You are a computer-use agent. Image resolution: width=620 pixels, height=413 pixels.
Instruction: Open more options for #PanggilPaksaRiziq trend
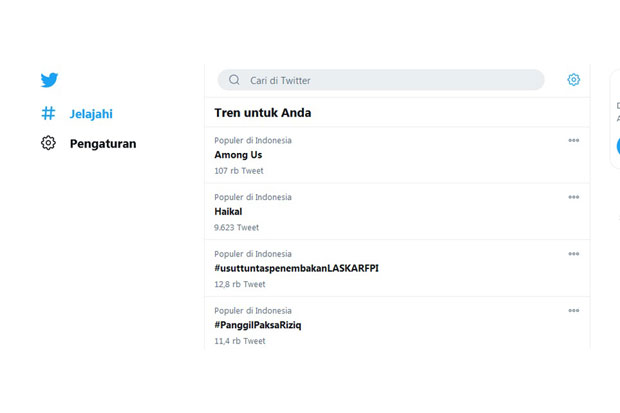pyautogui.click(x=573, y=310)
